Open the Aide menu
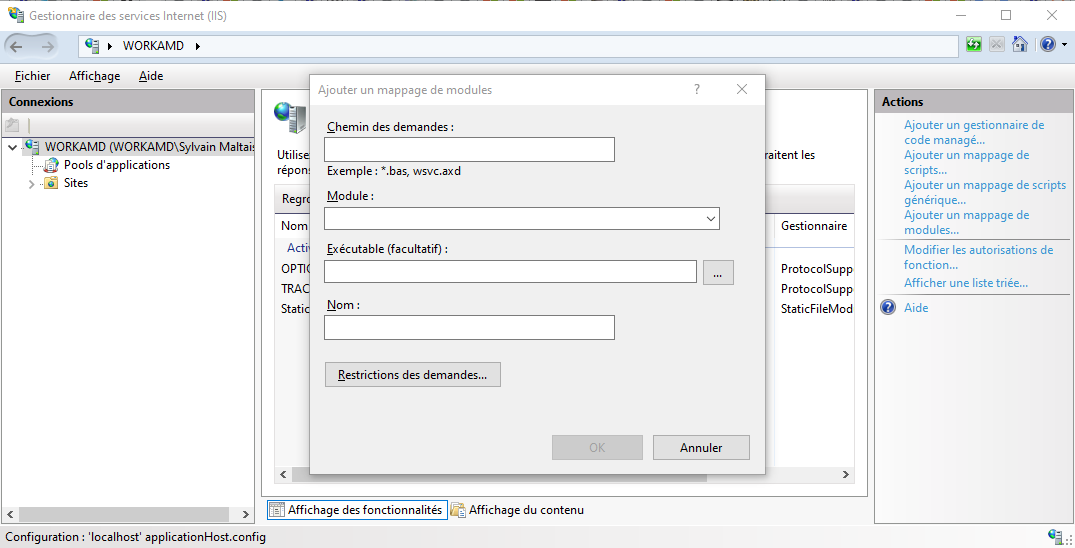The width and height of the screenshot is (1075, 548). 151,76
